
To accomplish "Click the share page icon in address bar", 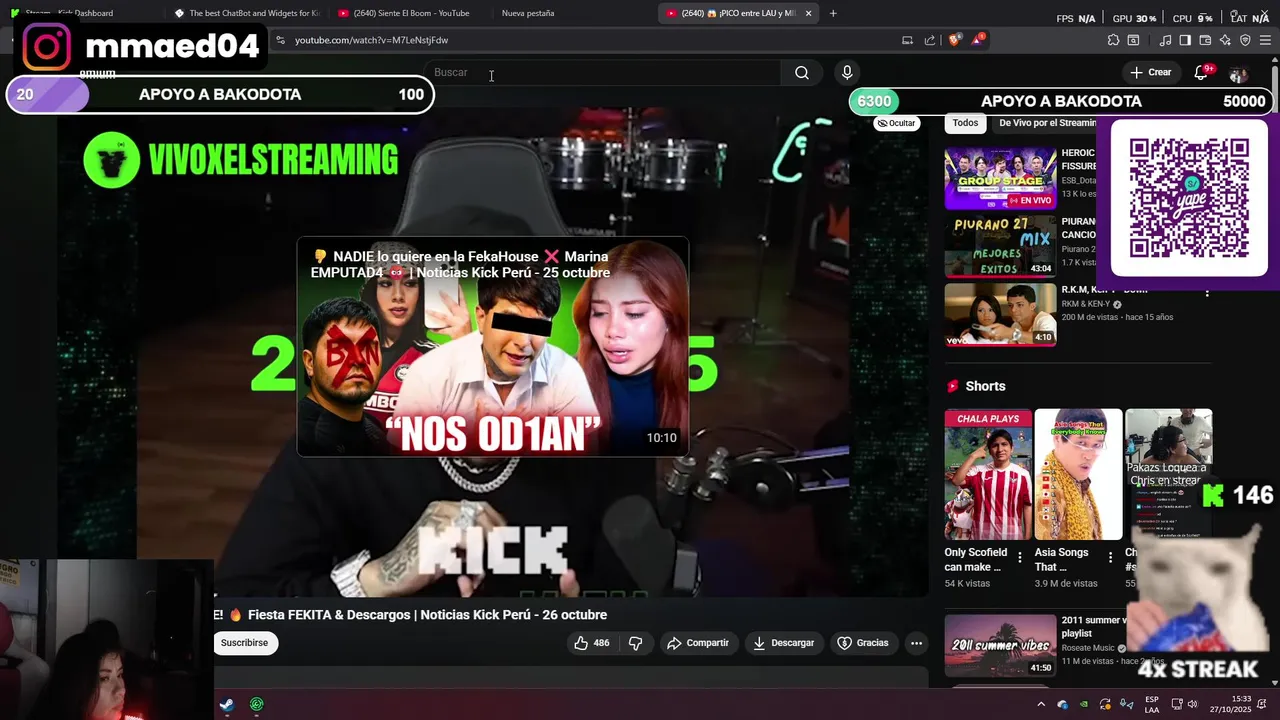I will pos(930,40).
